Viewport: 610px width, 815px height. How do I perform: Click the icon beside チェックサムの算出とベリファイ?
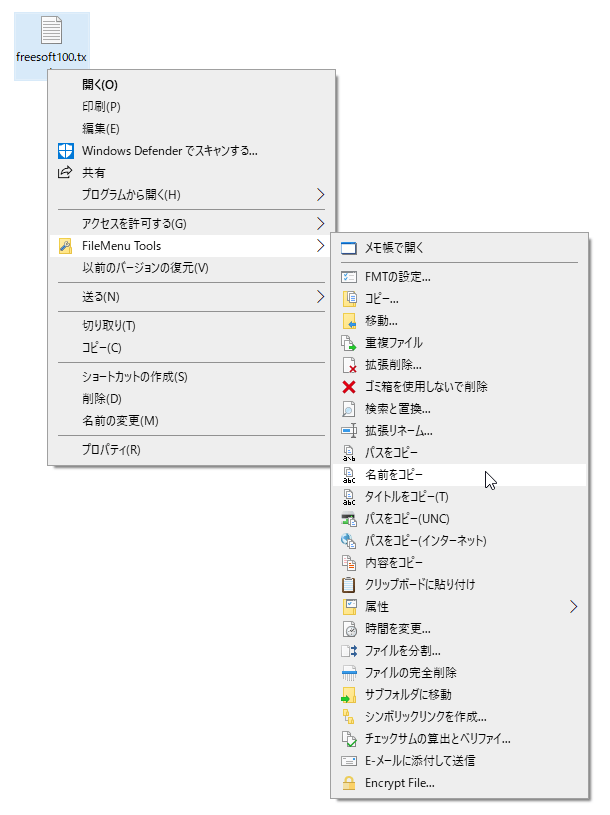point(347,739)
